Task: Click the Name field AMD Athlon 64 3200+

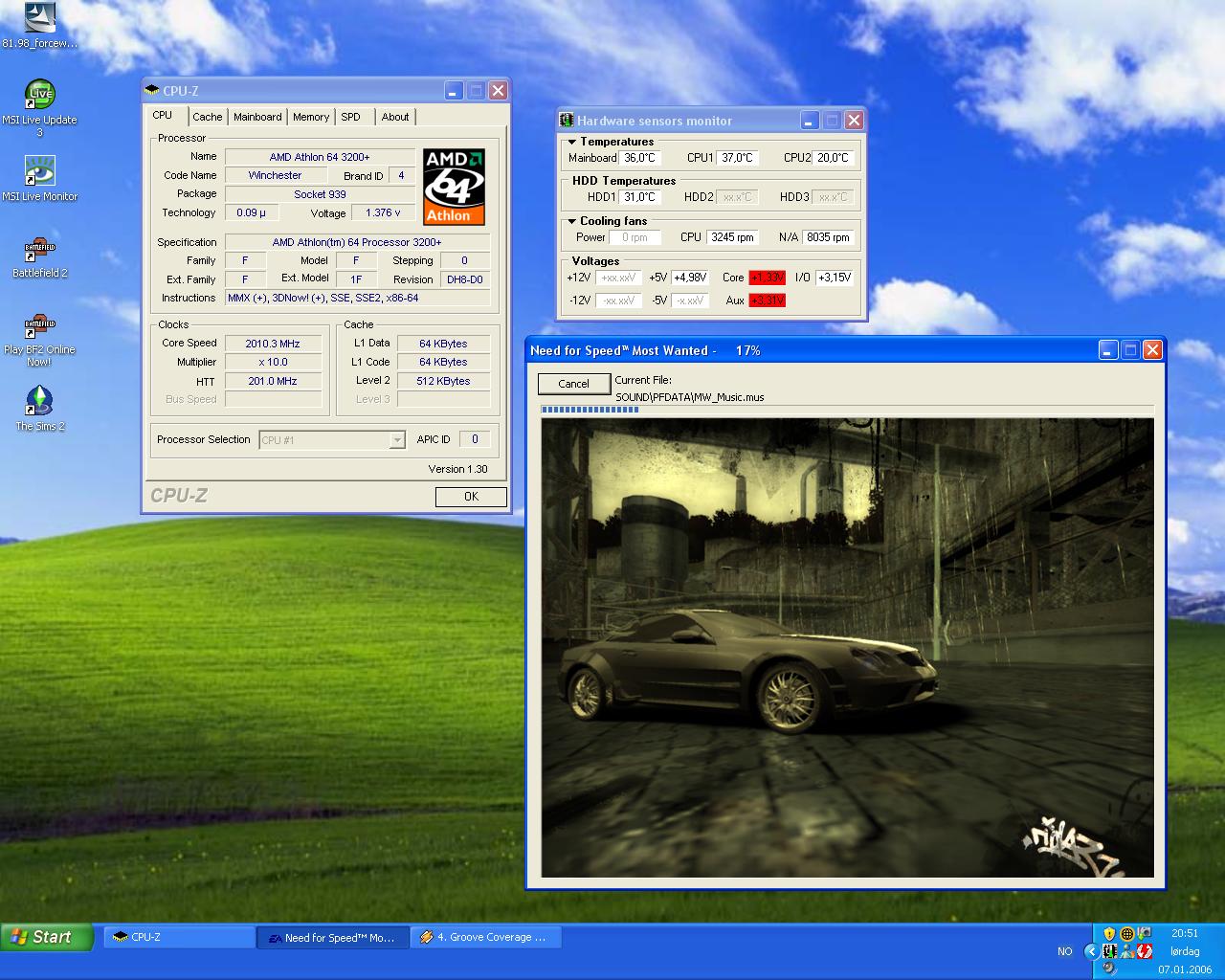Action: click(x=320, y=157)
